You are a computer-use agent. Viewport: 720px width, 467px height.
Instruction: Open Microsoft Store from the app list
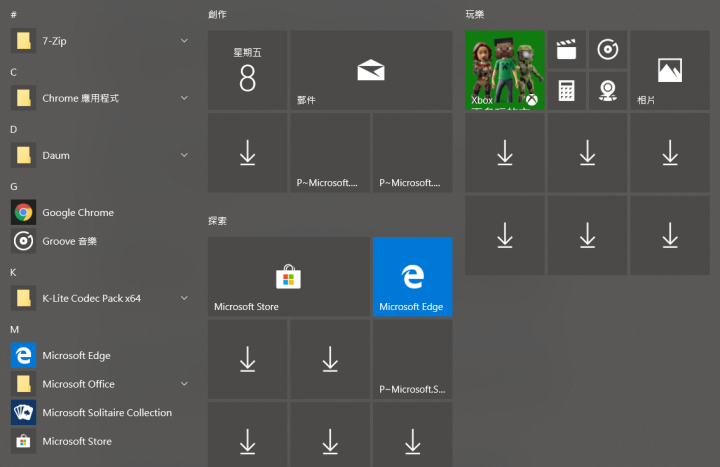point(100,441)
